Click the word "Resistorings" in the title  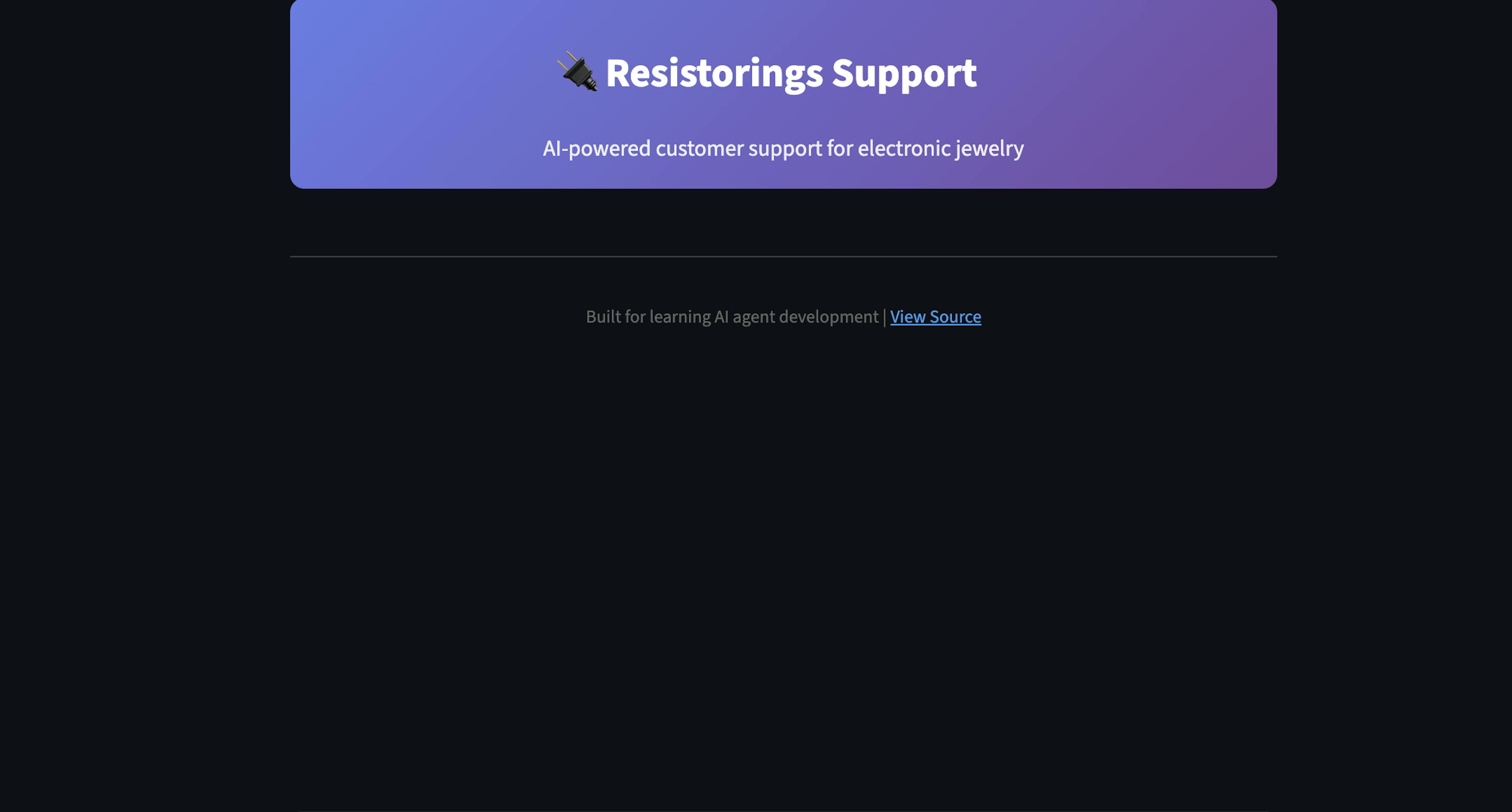point(714,73)
